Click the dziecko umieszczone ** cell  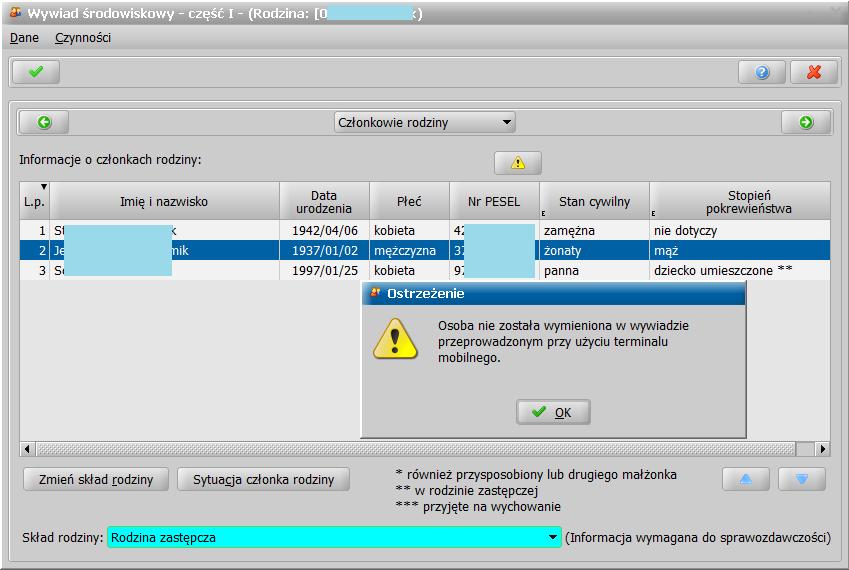click(x=740, y=271)
